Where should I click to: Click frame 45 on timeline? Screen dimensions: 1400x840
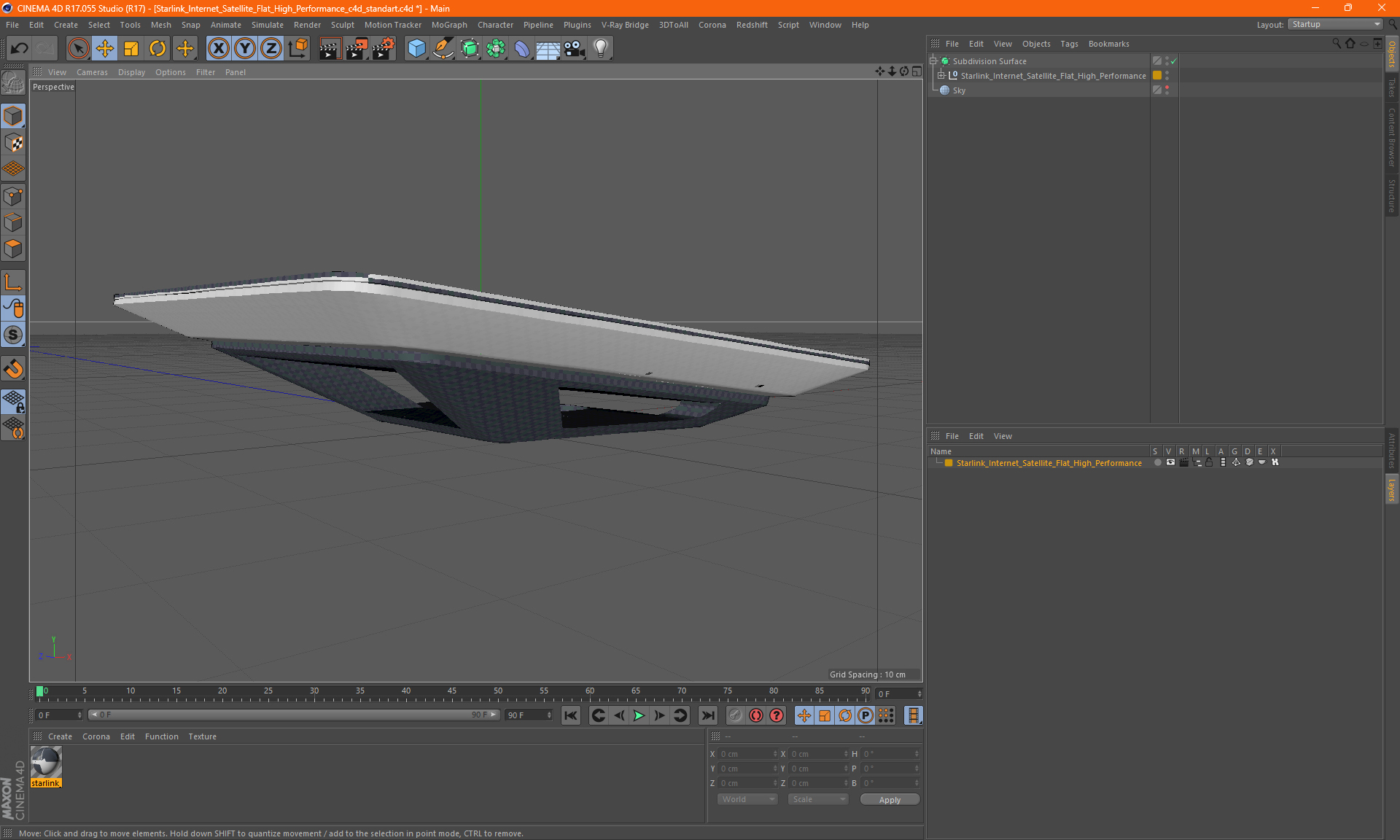coord(452,691)
